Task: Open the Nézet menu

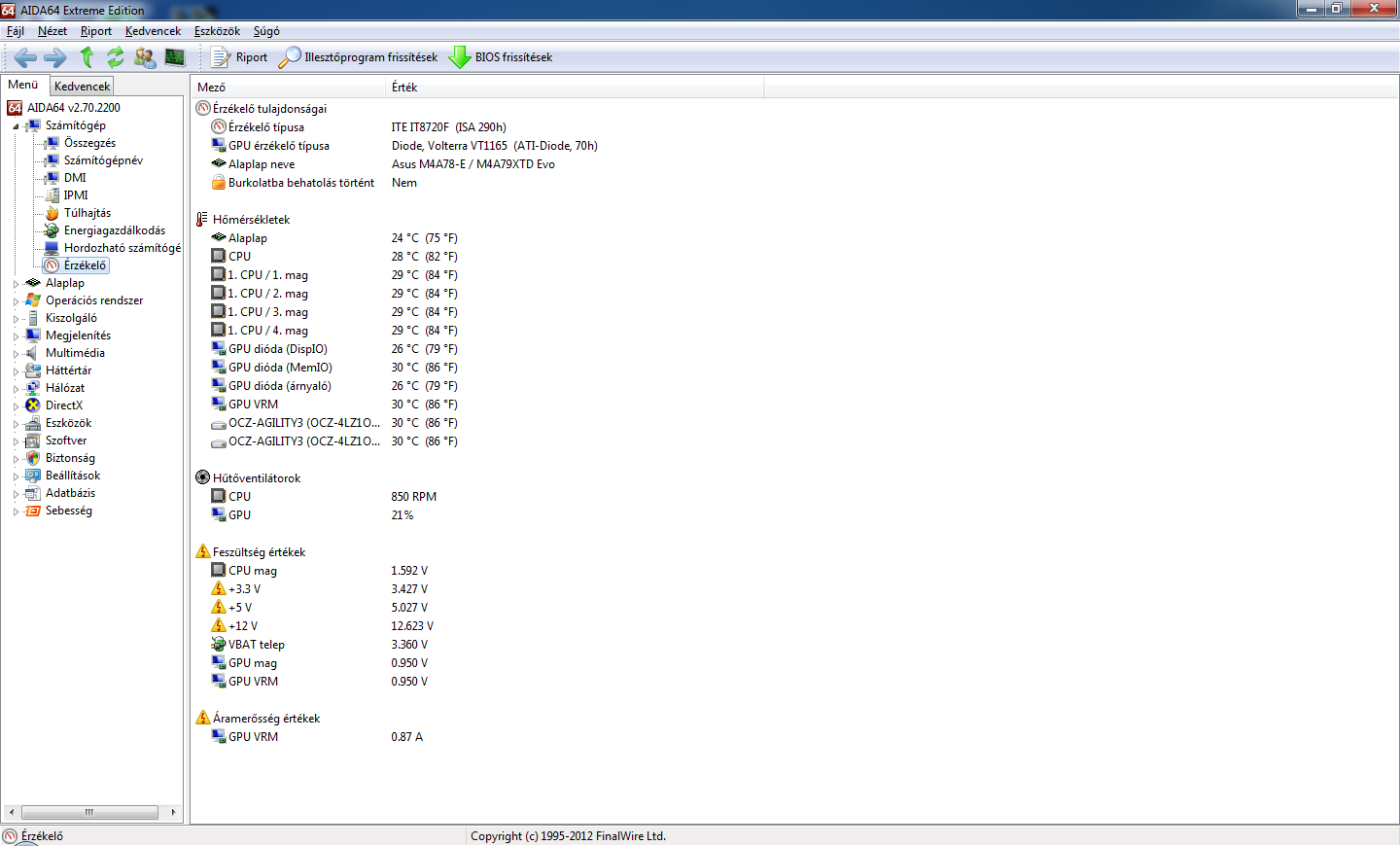Action: pos(52,31)
